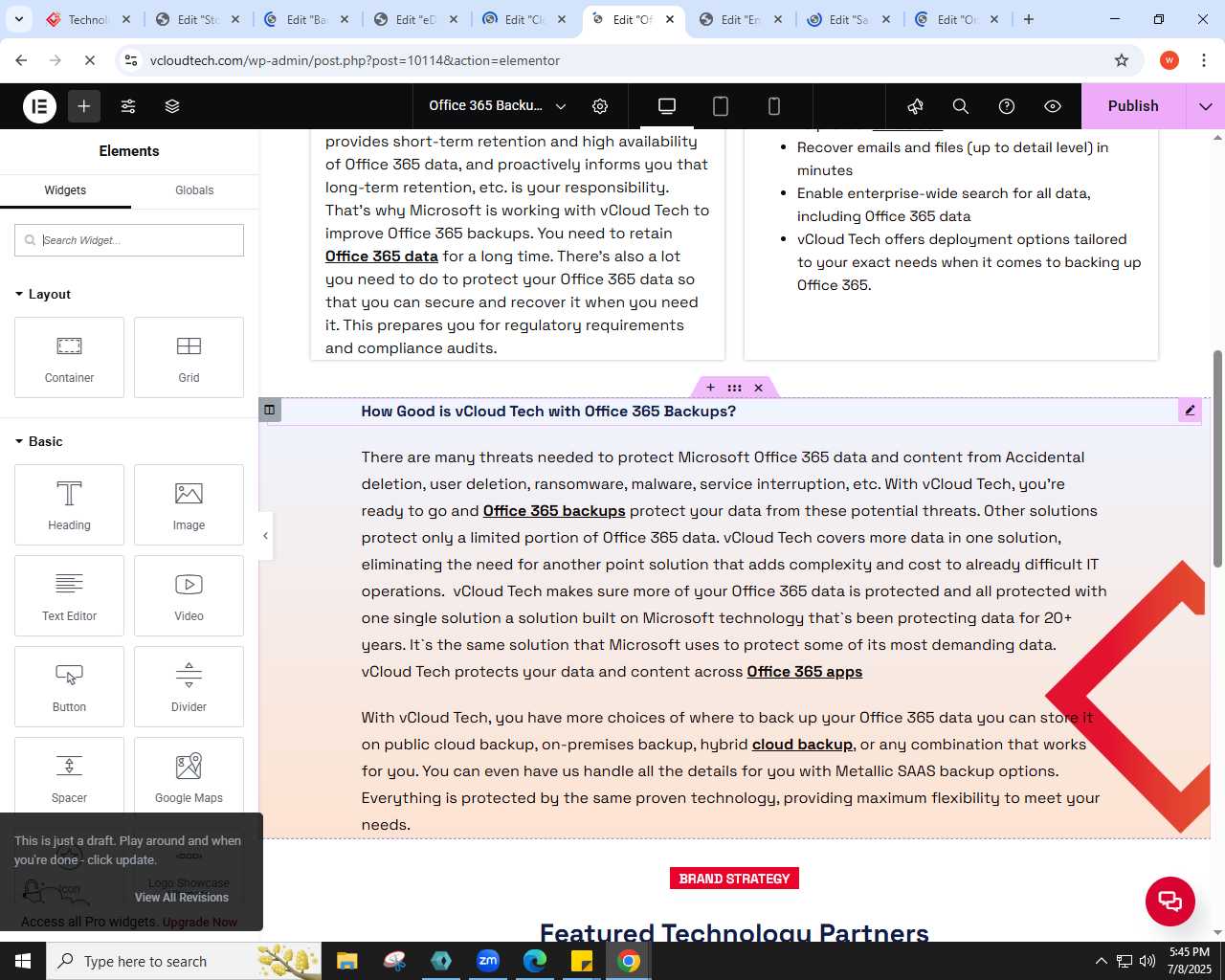The image size is (1225, 980).
Task: Switch to Desktop device view
Action: point(667,106)
